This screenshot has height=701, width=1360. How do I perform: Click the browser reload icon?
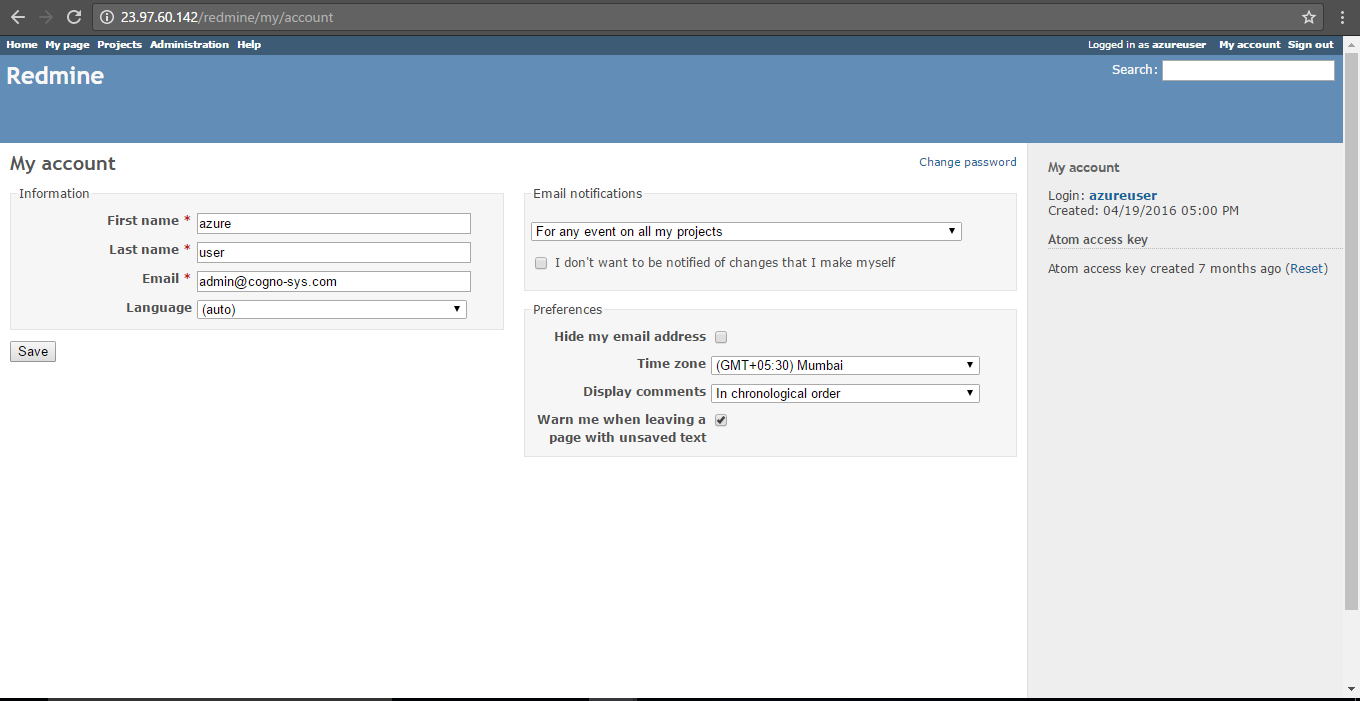(x=73, y=17)
